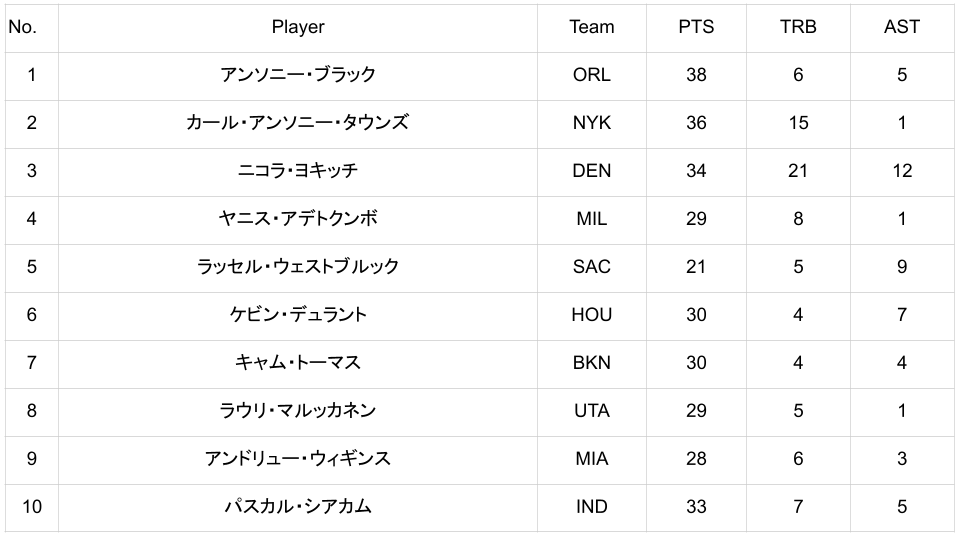Image resolution: width=960 pixels, height=540 pixels.
Task: Select the ケビン・デュラント player cell
Action: point(298,315)
